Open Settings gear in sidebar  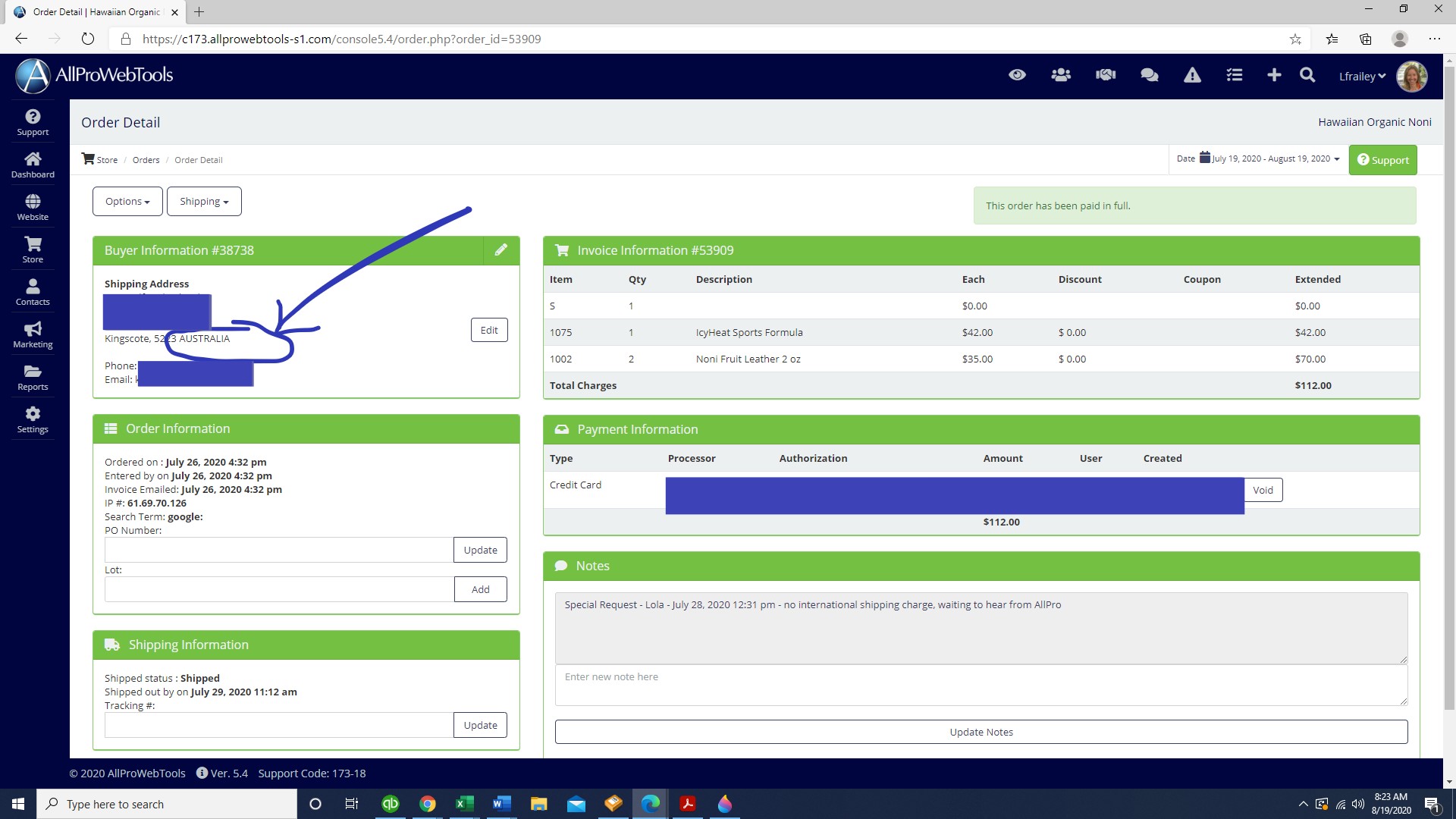33,419
